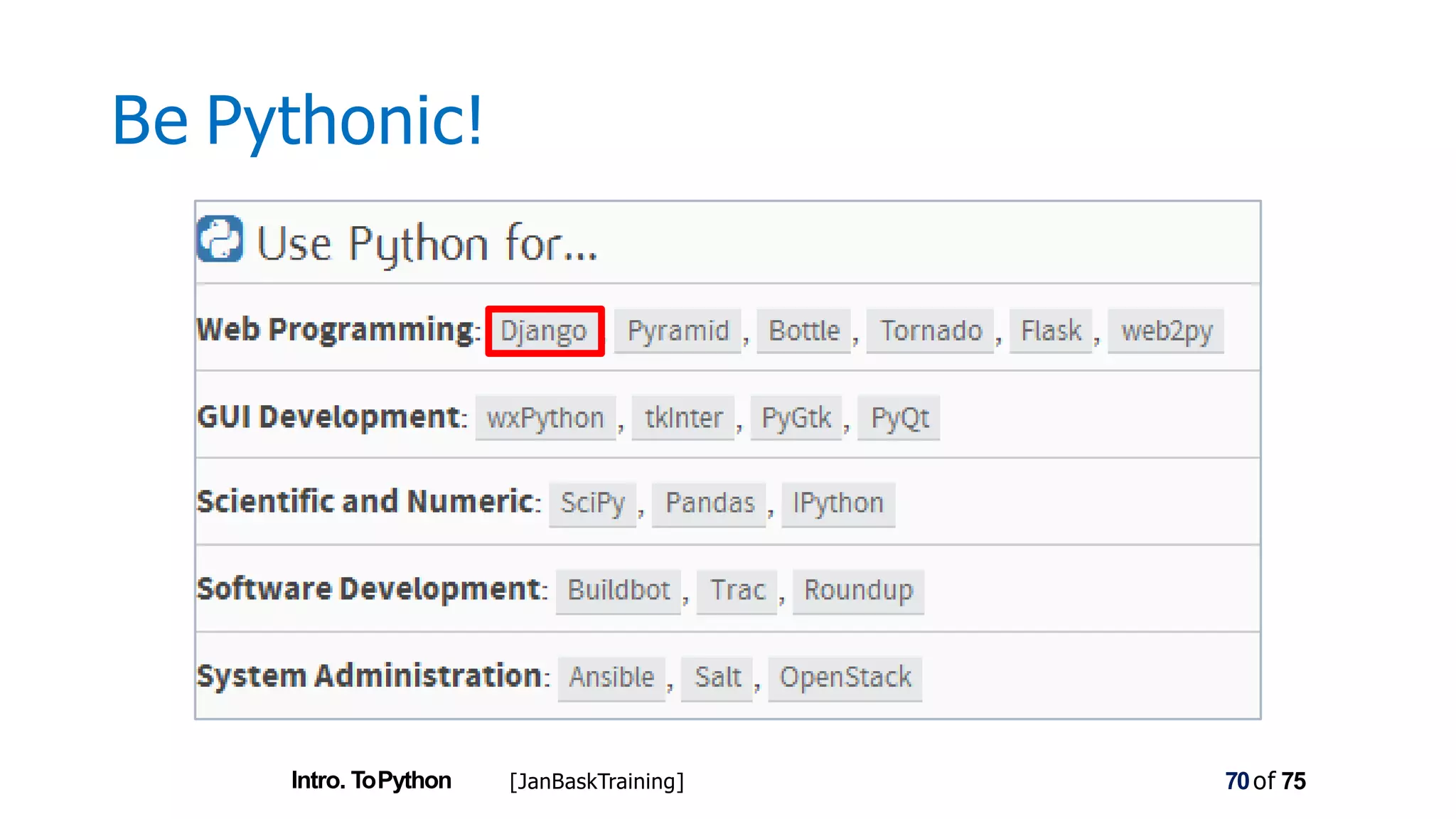
Task: Open the Roundup link
Action: coord(858,591)
